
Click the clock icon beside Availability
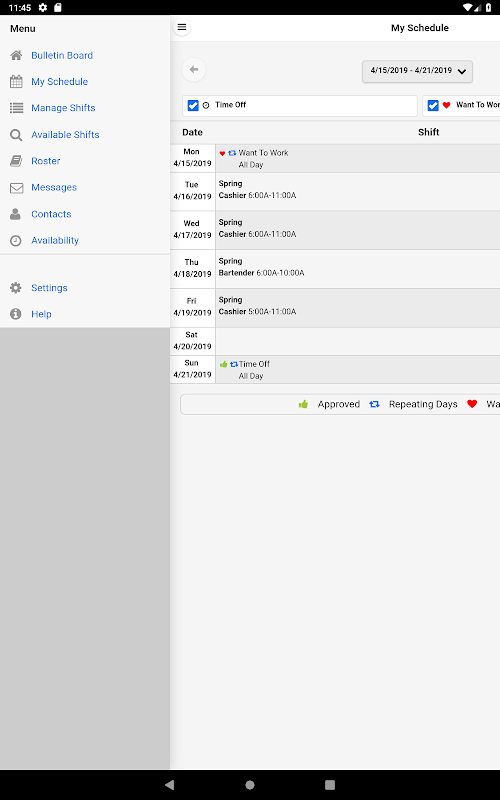coord(16,241)
